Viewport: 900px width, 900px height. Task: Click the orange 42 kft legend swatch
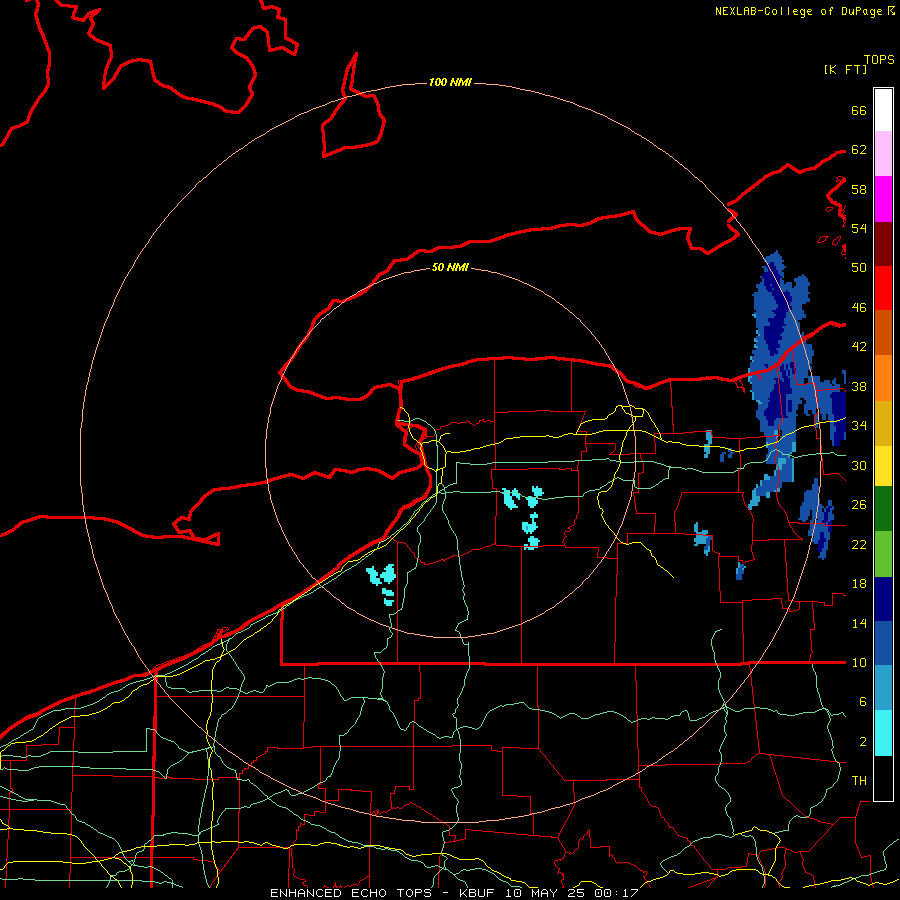(x=883, y=378)
